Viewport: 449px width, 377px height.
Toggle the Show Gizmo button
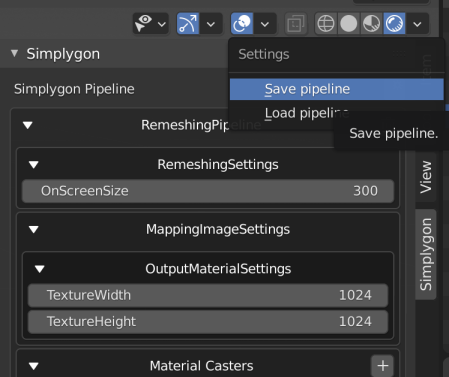tap(188, 23)
